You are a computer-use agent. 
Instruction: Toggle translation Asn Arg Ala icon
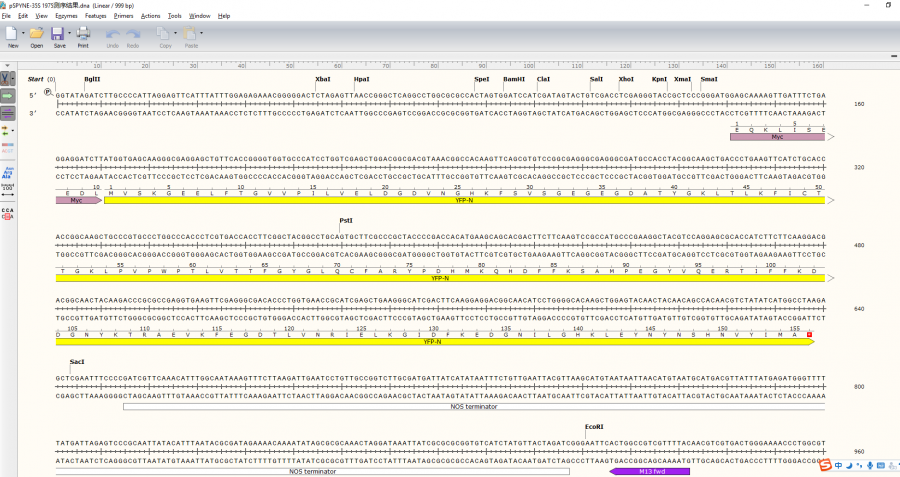coord(7,172)
